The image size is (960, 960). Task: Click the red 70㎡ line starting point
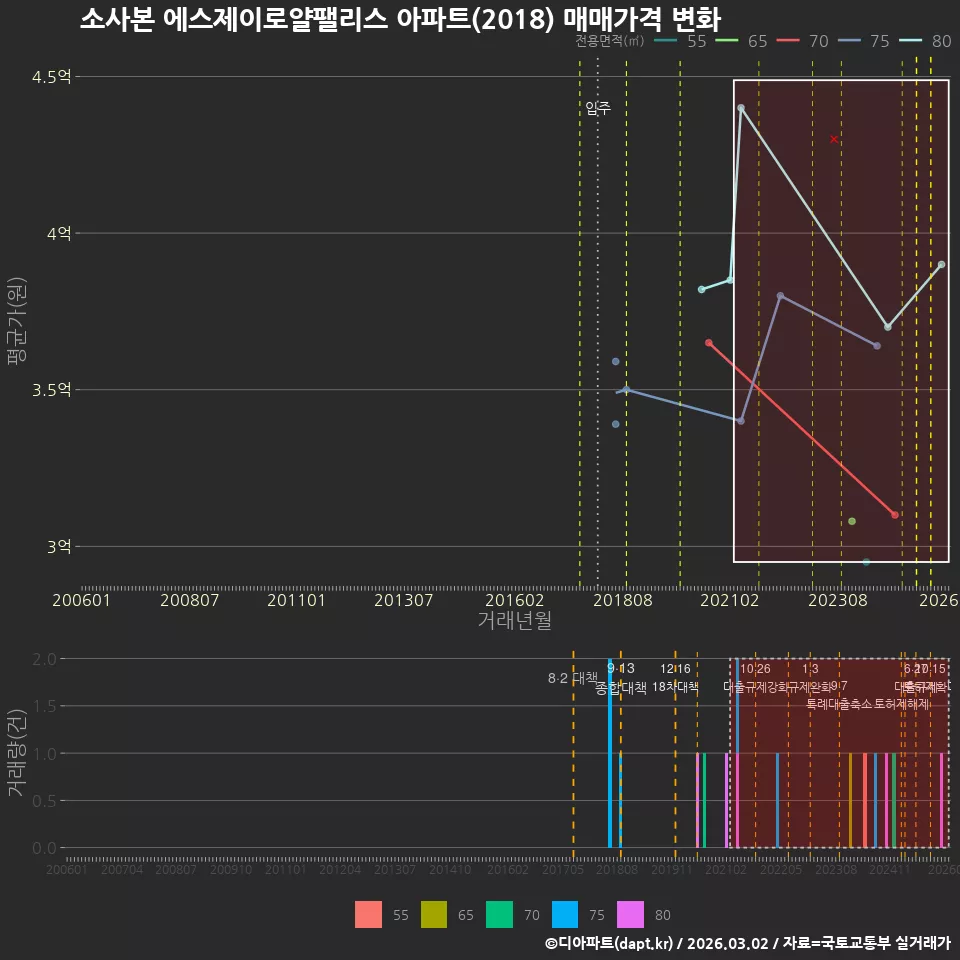pos(709,343)
